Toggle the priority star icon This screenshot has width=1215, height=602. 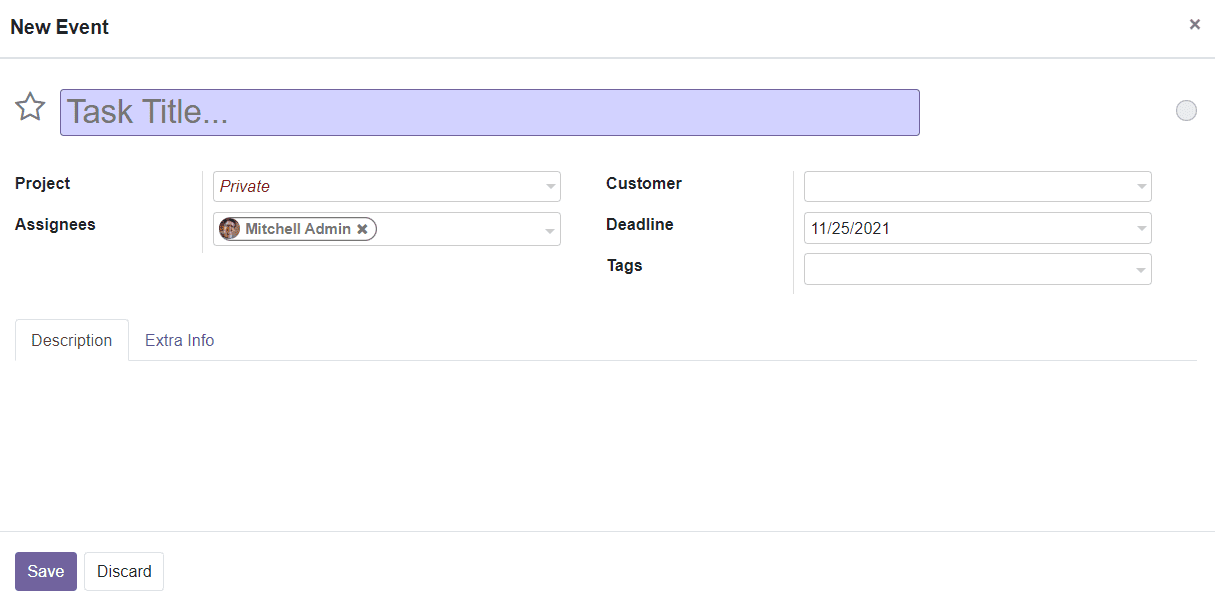tap(30, 108)
